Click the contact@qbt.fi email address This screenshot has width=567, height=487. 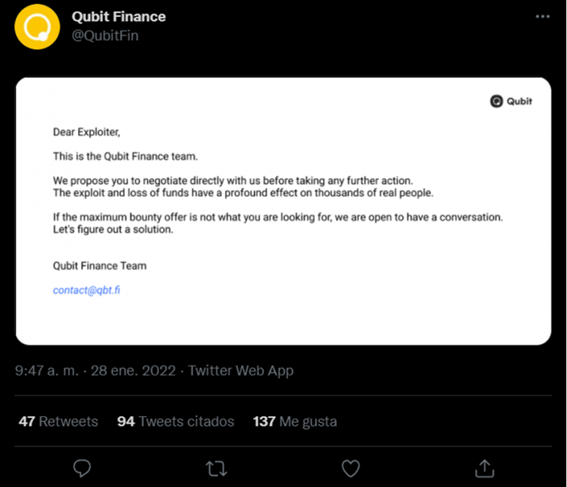86,290
